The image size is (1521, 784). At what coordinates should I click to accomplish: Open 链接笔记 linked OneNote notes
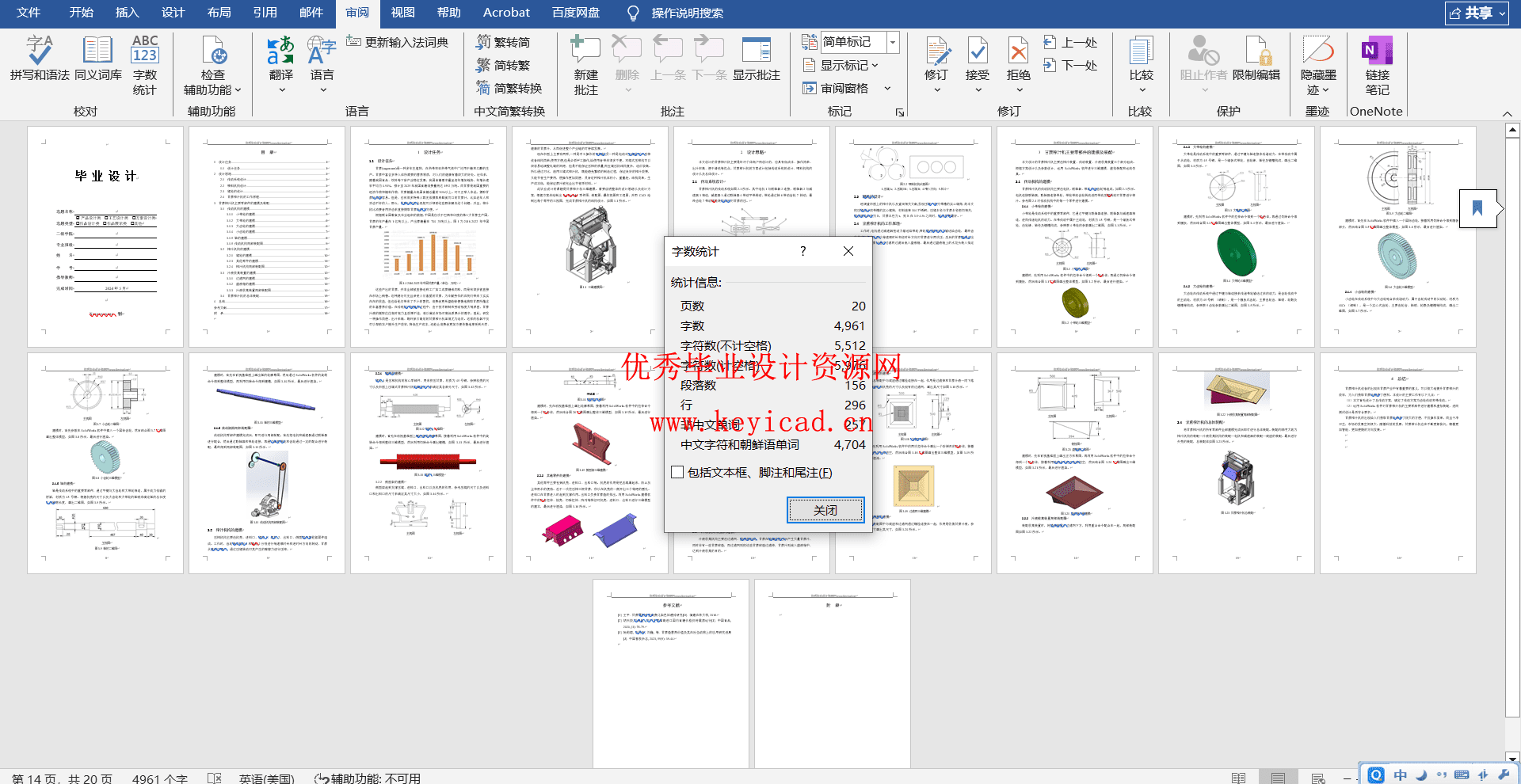pos(1377,65)
